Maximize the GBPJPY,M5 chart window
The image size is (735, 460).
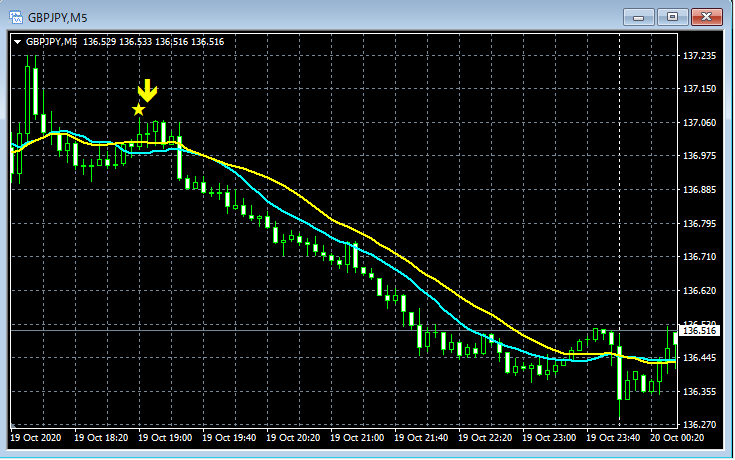click(672, 17)
